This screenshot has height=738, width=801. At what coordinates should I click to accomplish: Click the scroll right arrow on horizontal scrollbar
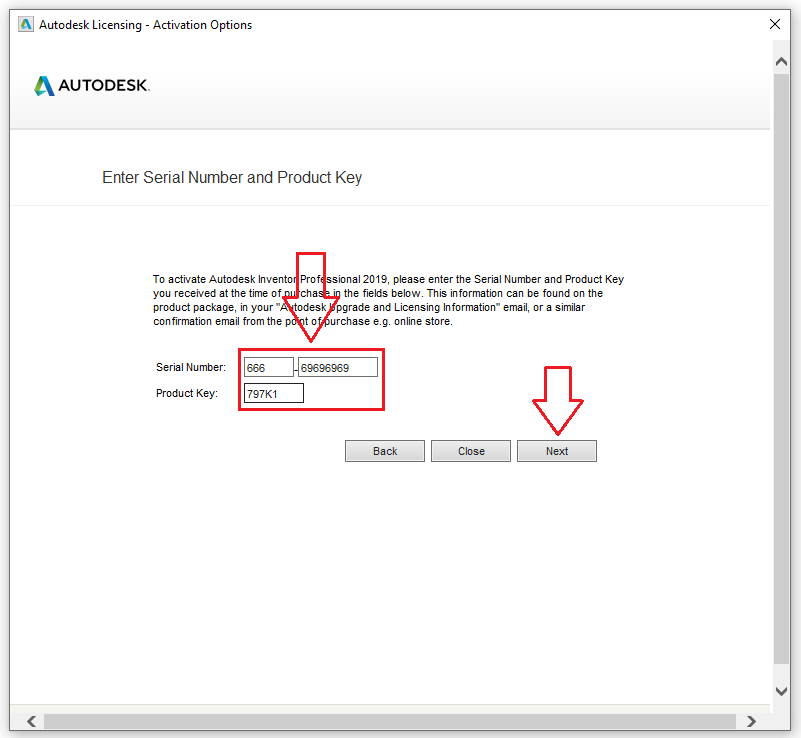(753, 721)
